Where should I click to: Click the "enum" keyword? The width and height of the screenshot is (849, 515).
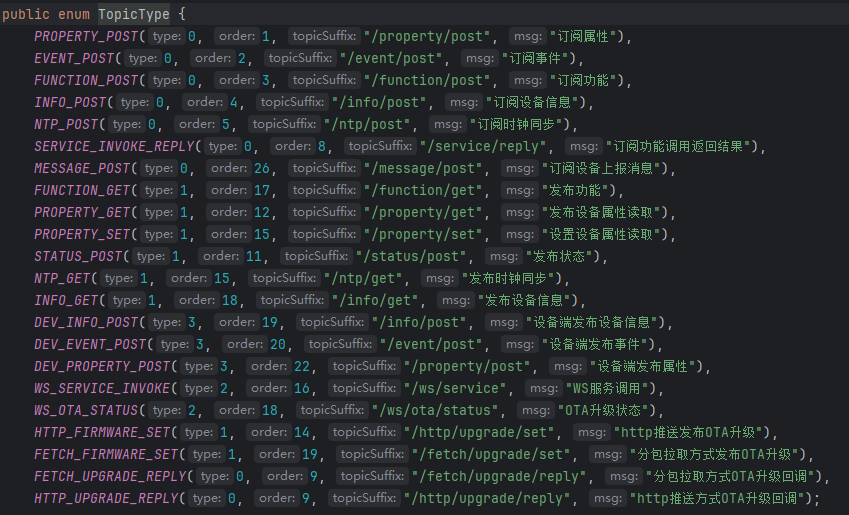(74, 14)
